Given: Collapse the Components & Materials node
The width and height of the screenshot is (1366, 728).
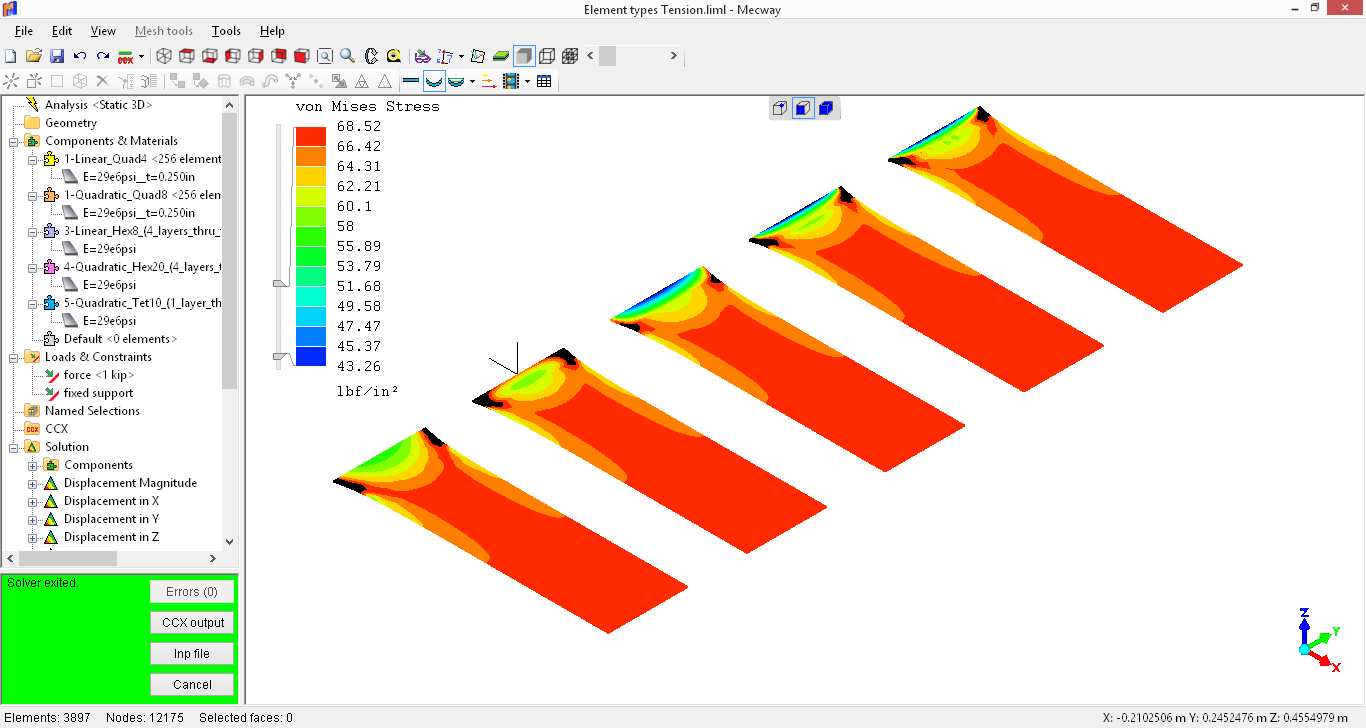Looking at the screenshot, I should pyautogui.click(x=14, y=141).
